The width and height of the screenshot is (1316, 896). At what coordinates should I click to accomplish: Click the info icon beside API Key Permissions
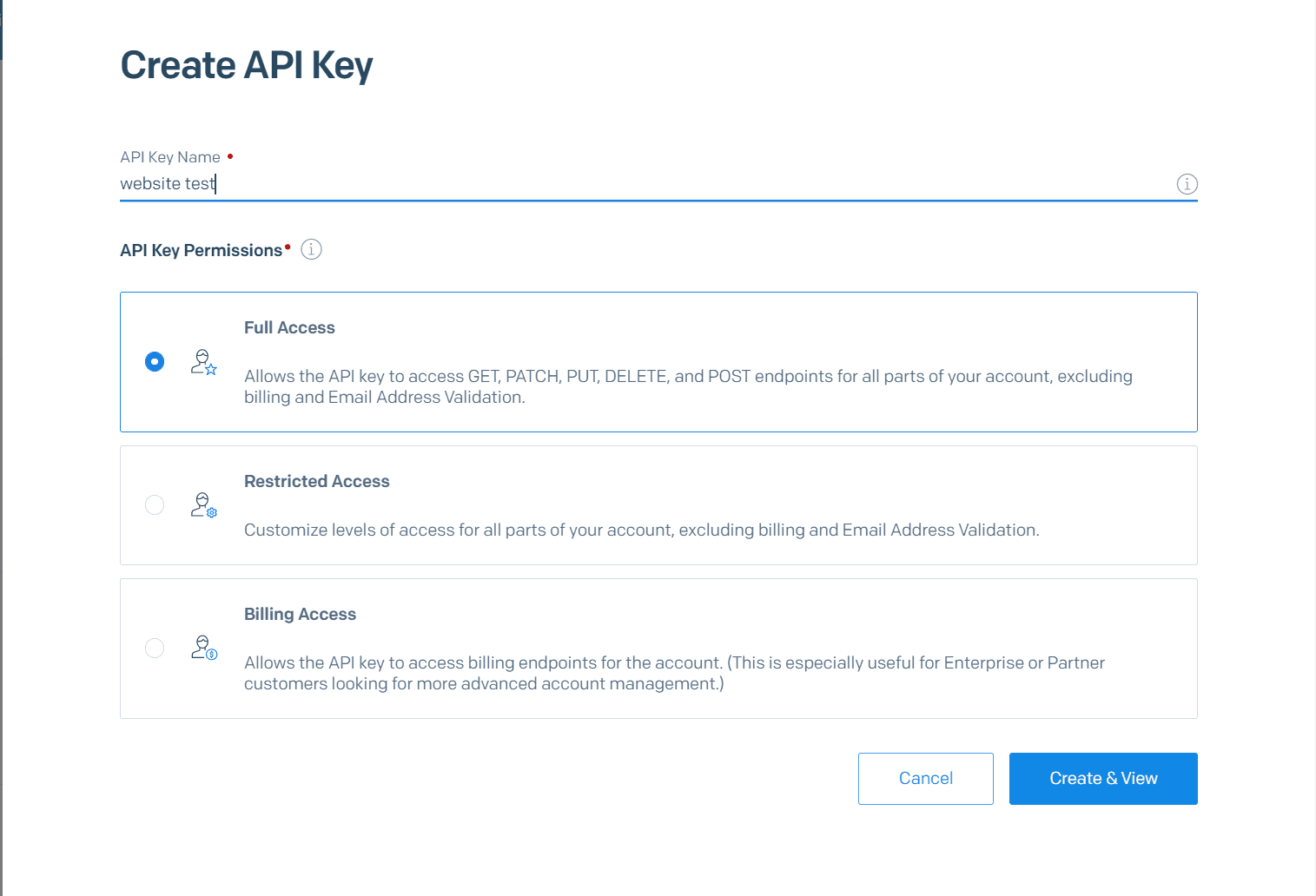[311, 249]
